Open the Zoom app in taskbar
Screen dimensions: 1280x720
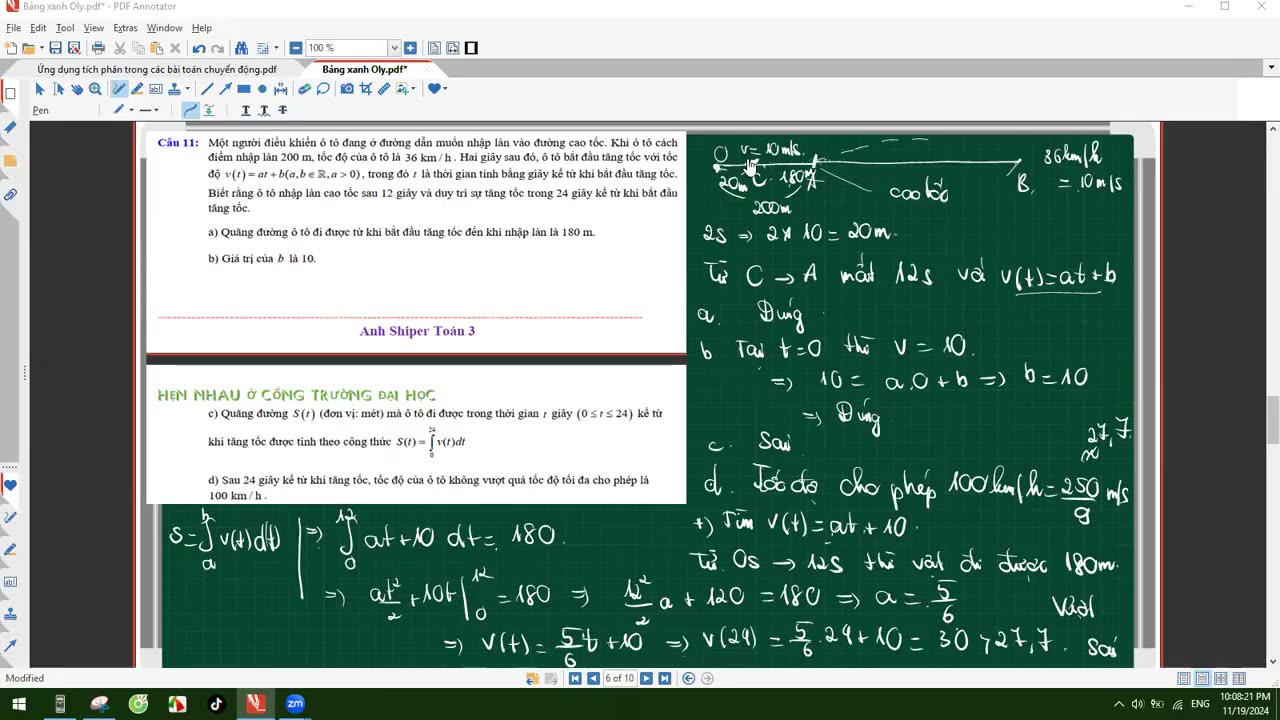pos(295,704)
